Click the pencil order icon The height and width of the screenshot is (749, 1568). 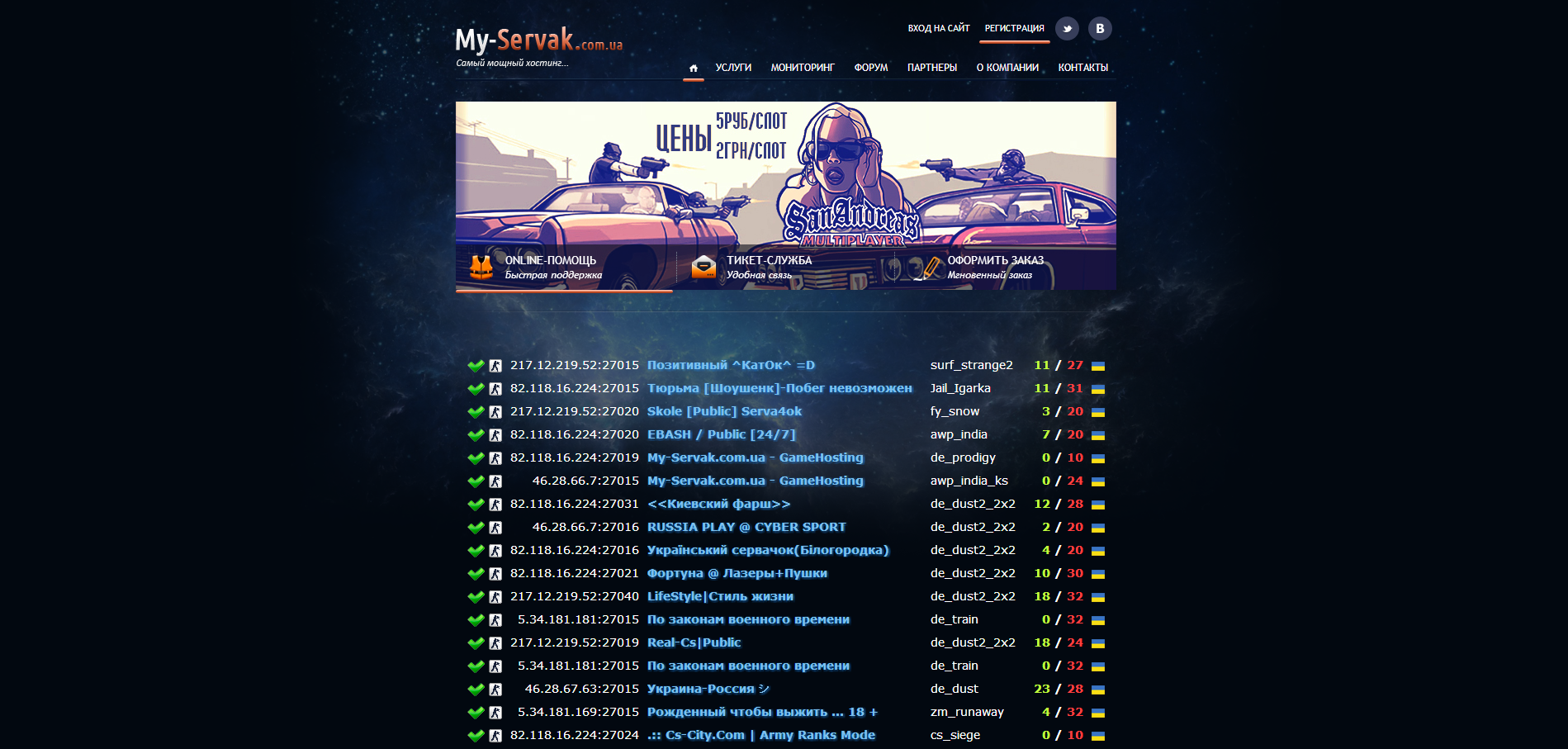(928, 268)
